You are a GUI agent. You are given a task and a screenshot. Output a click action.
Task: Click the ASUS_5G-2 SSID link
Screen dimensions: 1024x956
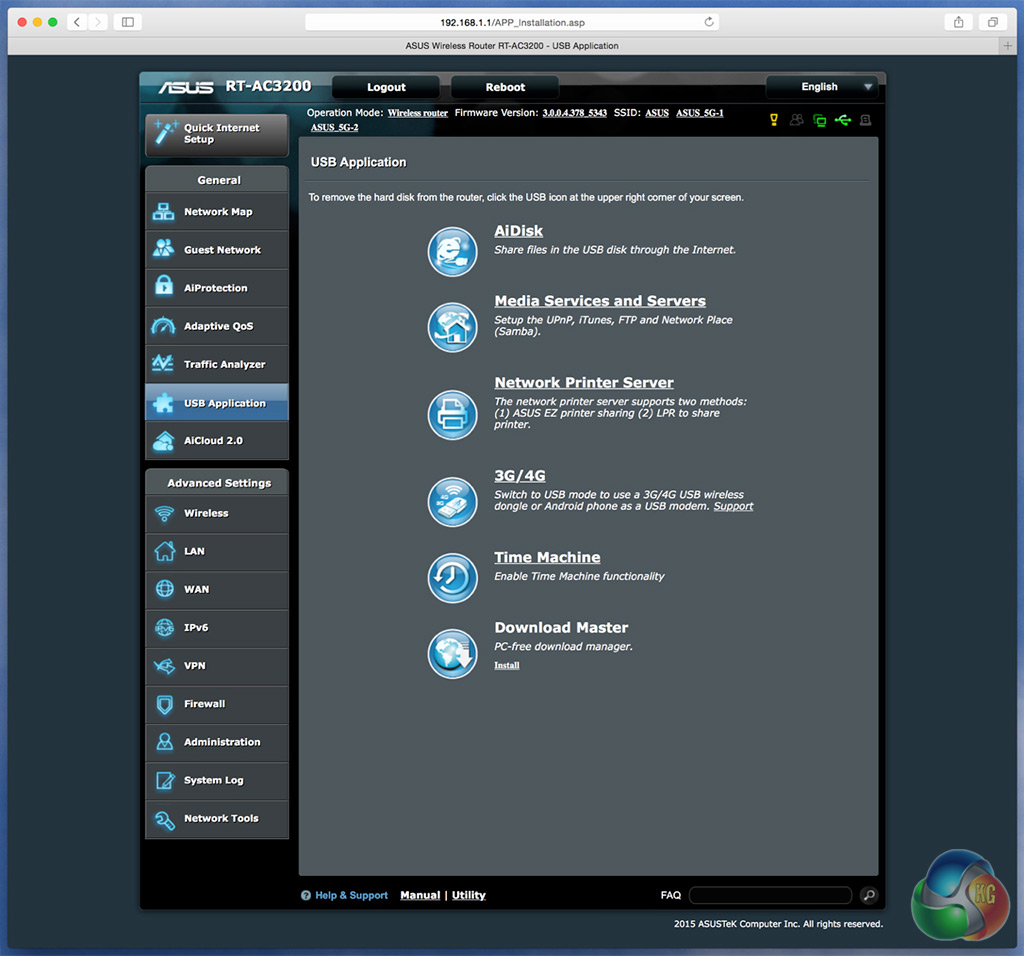click(334, 127)
